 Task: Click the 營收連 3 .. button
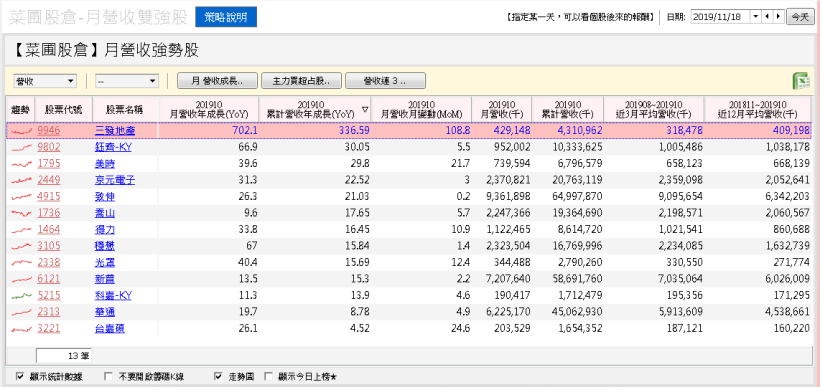tap(385, 81)
